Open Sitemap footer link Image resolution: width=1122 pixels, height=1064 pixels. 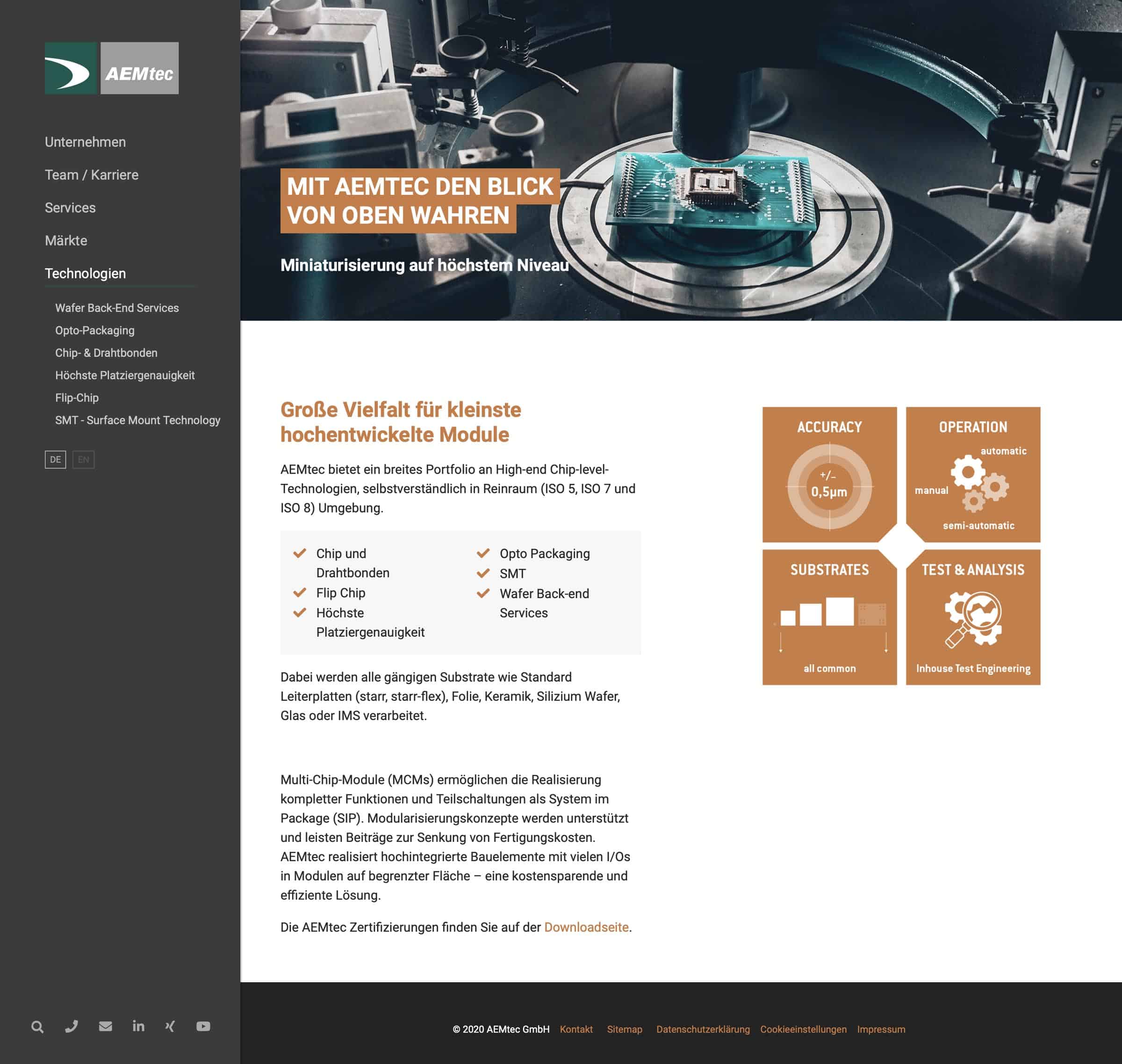pos(624,1029)
